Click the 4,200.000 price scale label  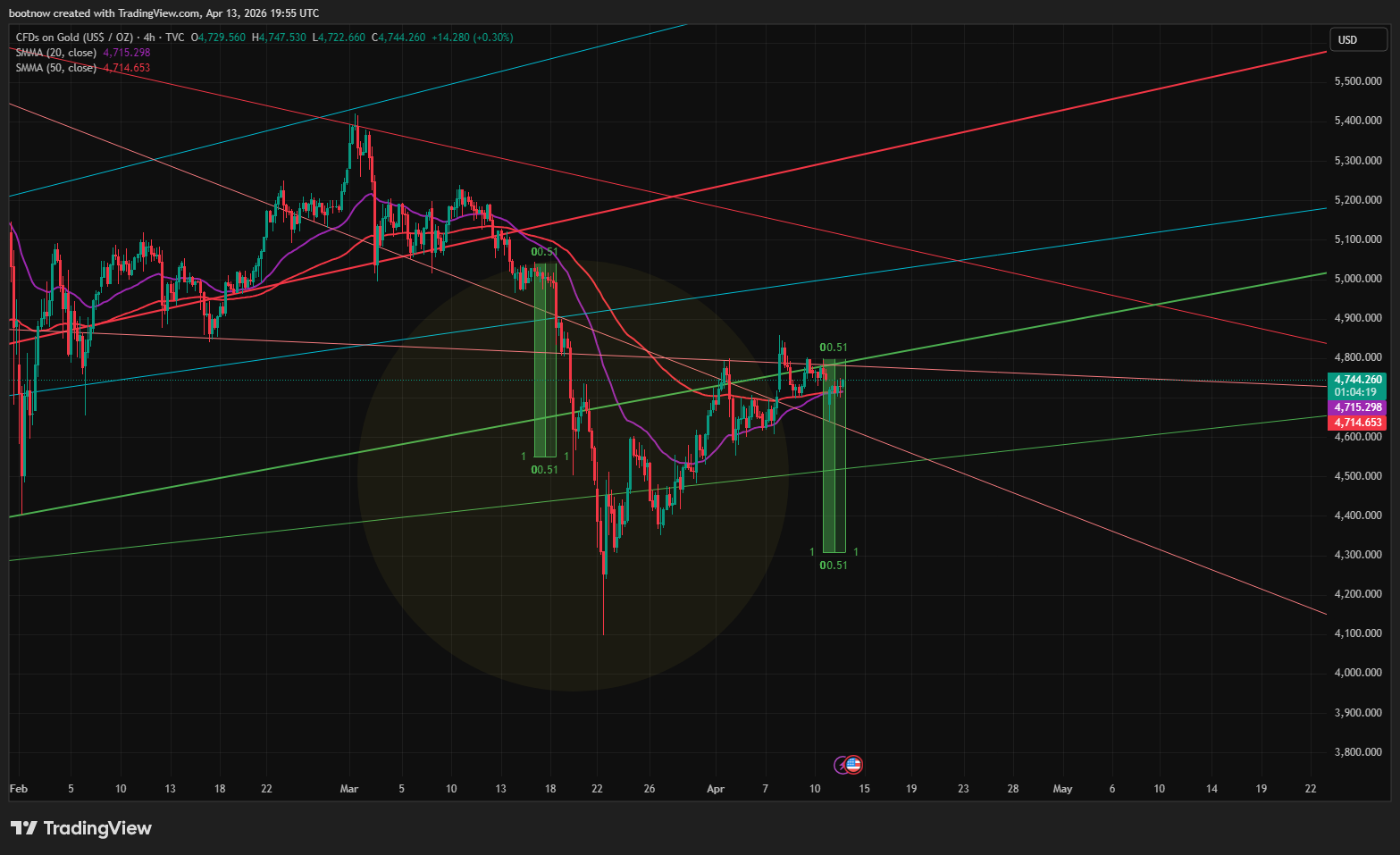pyautogui.click(x=1358, y=594)
